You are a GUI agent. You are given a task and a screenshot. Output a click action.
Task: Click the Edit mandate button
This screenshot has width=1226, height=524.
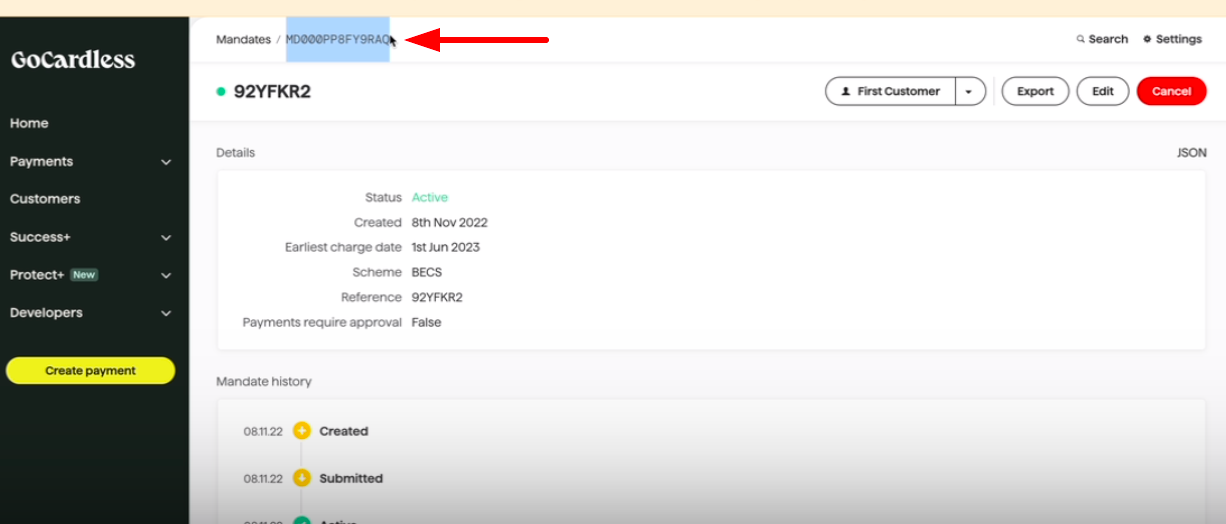(1102, 91)
